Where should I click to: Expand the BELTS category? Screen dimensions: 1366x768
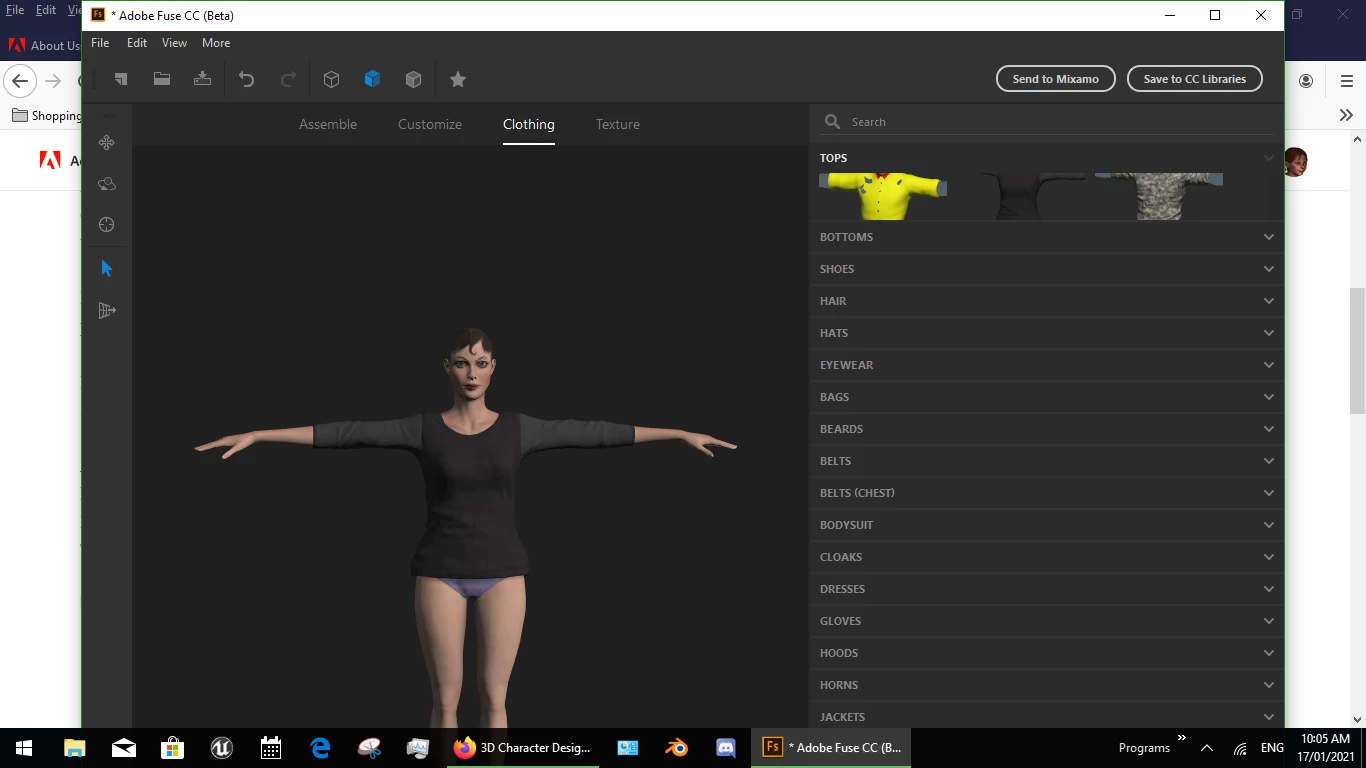[1047, 461]
